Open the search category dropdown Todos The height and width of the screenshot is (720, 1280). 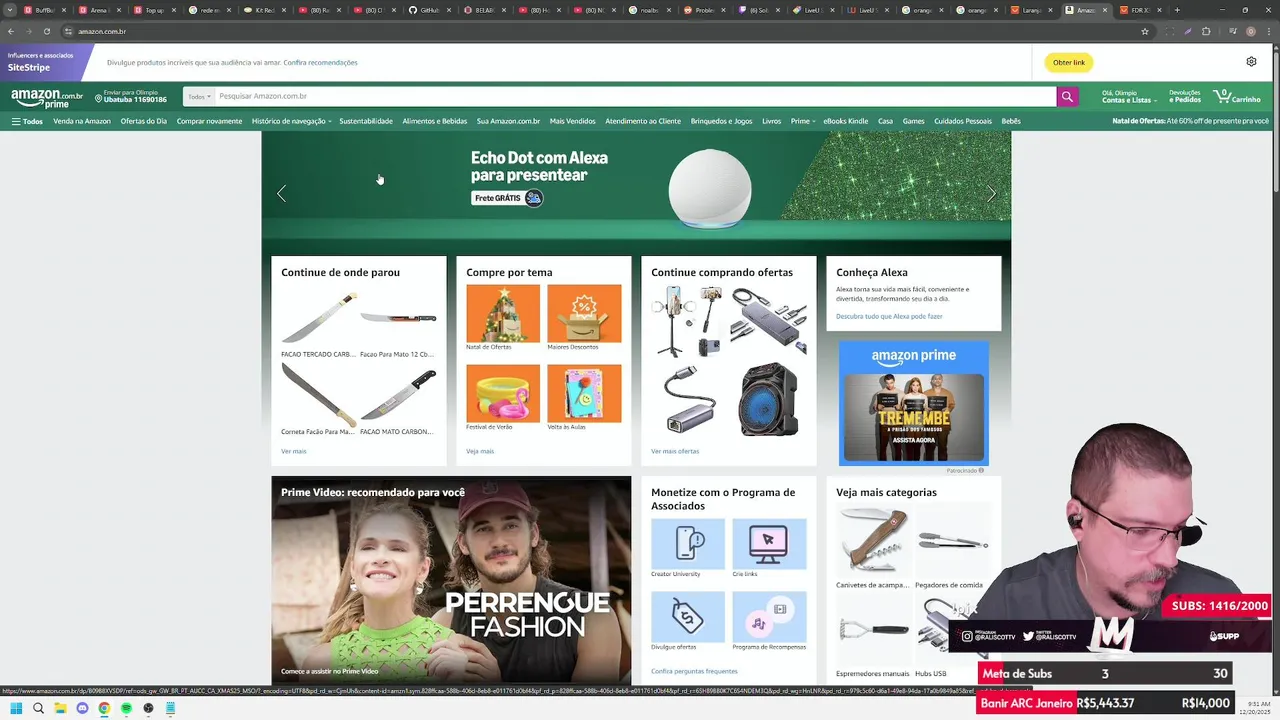tap(199, 96)
